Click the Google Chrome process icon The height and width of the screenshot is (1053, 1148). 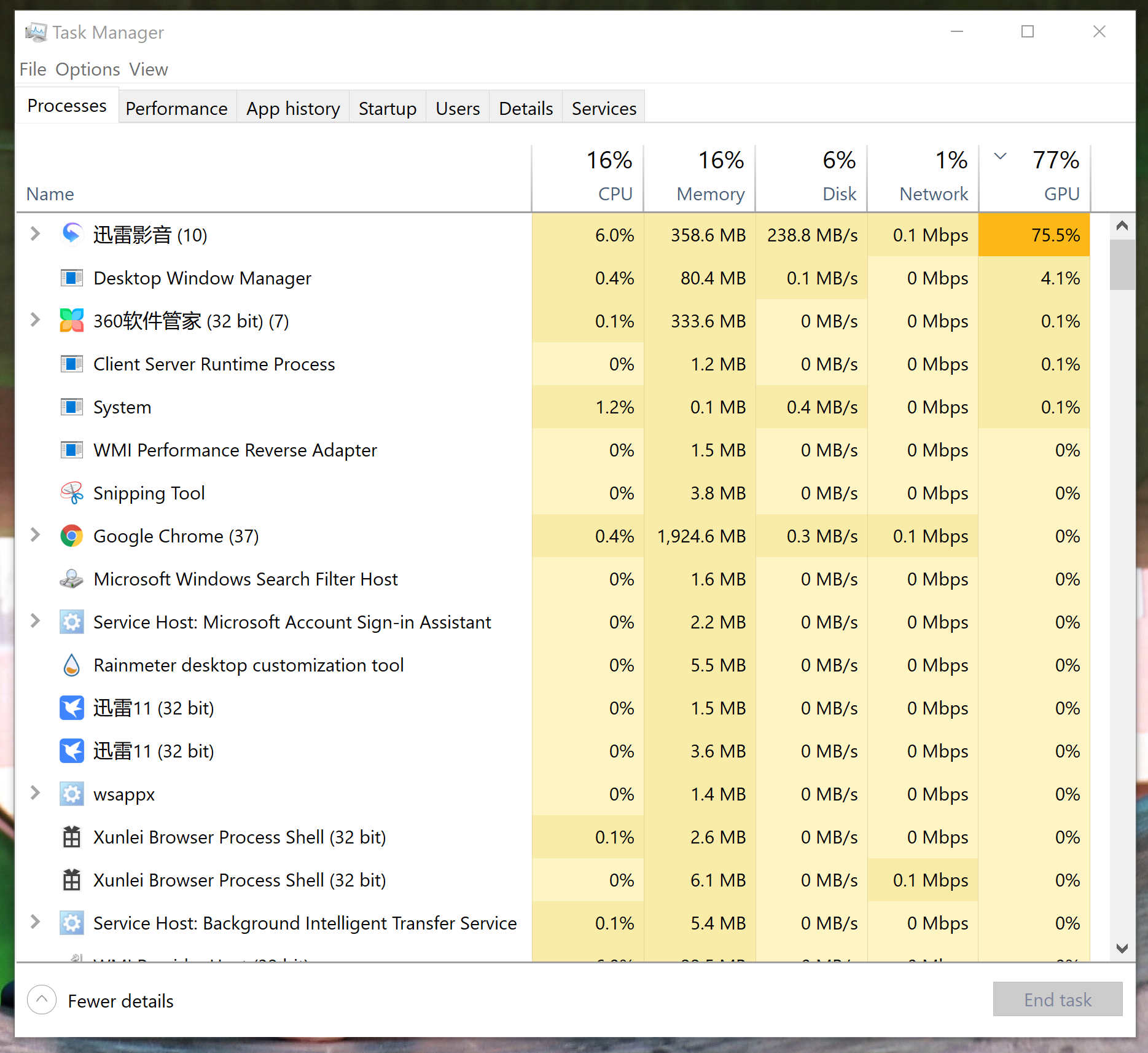click(x=71, y=536)
